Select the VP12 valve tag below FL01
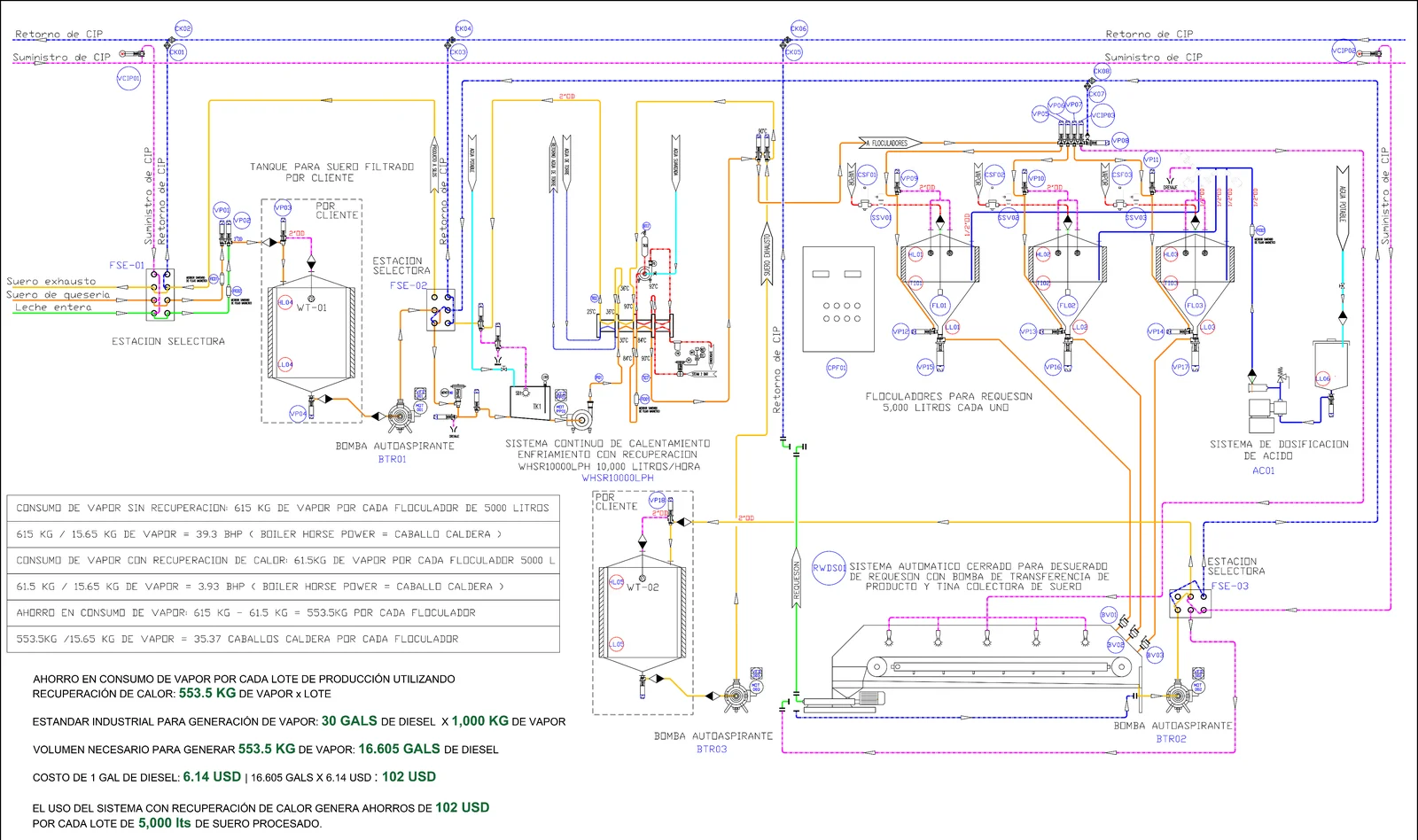This screenshot has width=1418, height=840. point(900,331)
